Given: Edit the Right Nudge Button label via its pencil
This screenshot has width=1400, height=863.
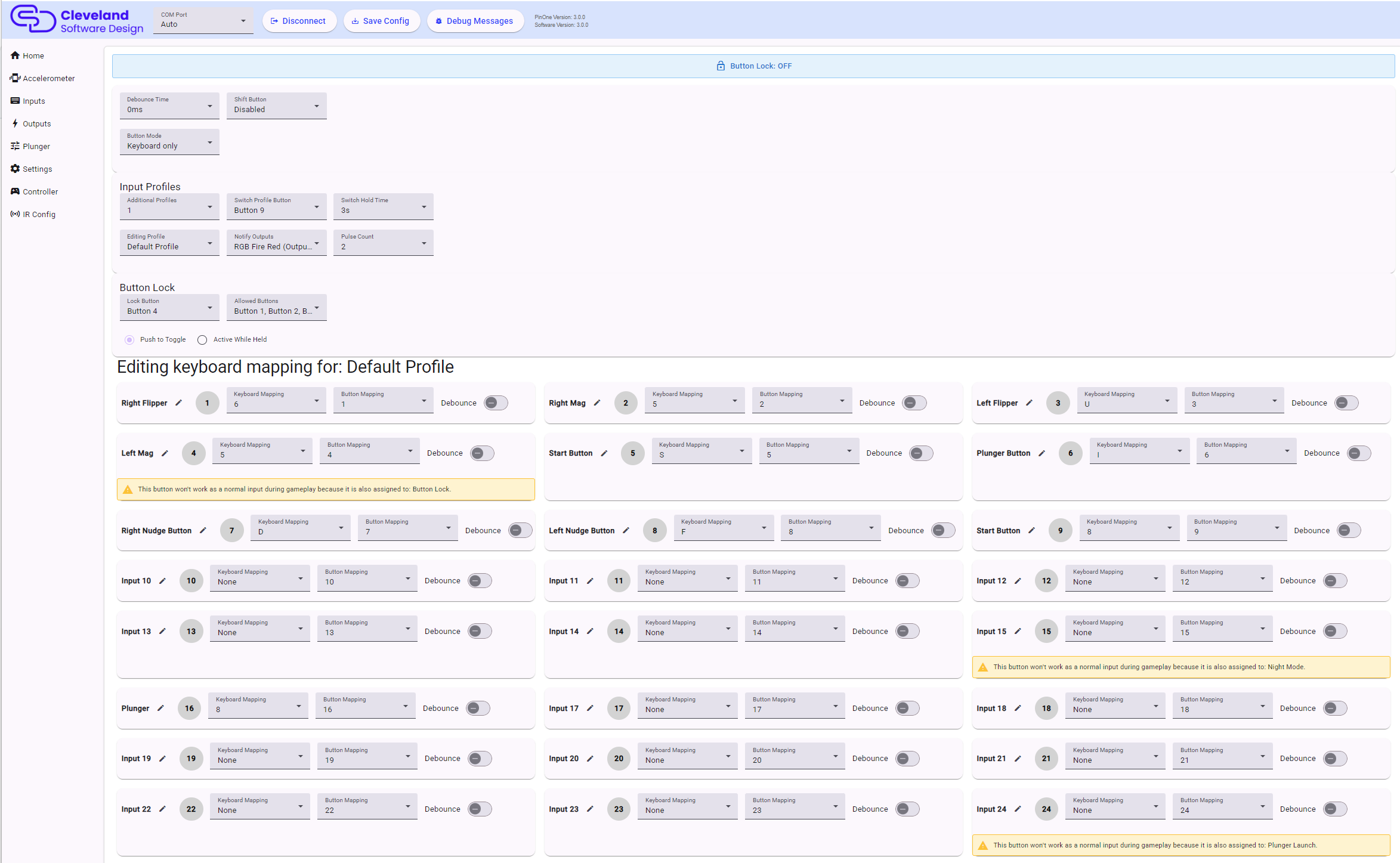Looking at the screenshot, I should point(203,531).
